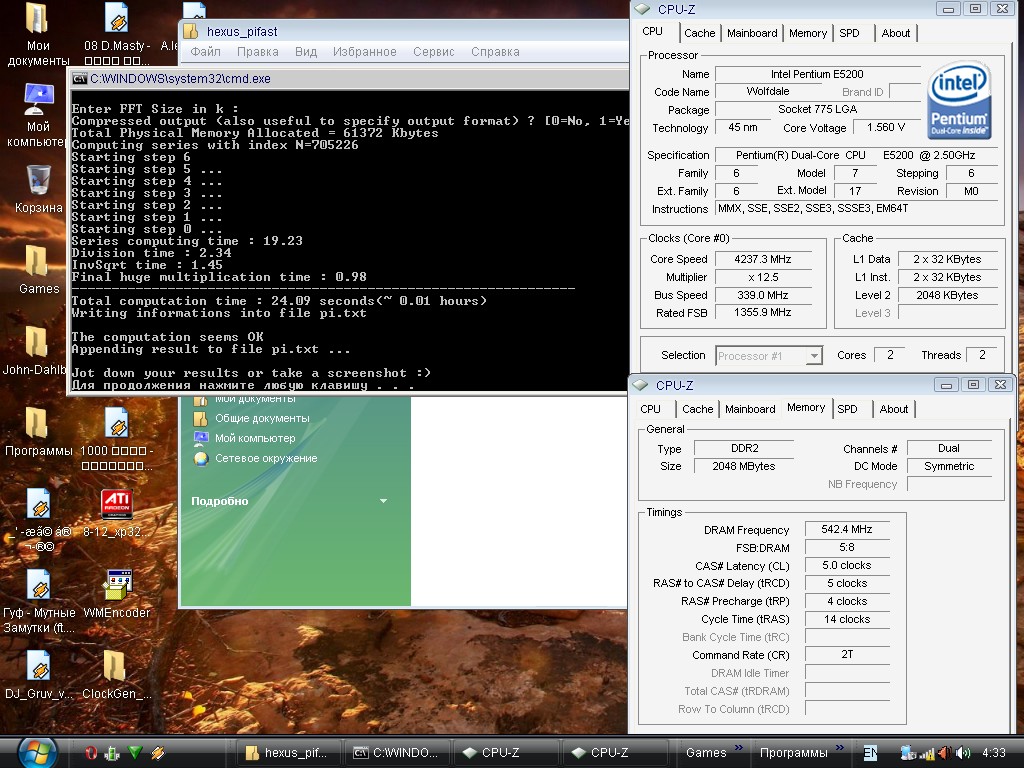Screen dimensions: 1024x768
Task: Open the Справка menu
Action: [495, 52]
